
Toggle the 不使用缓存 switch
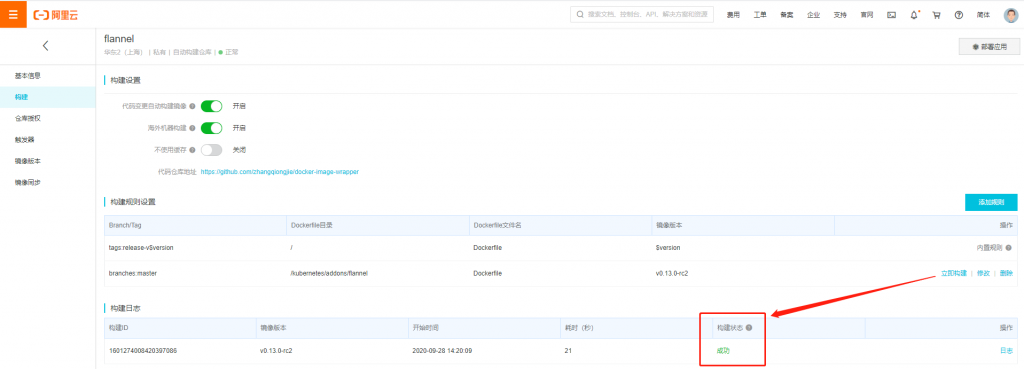pos(212,150)
